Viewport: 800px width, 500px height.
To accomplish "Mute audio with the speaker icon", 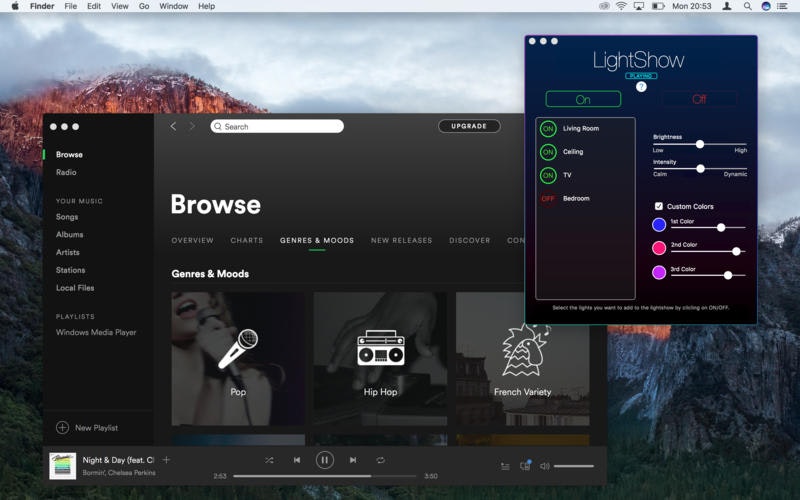I will tap(545, 466).
